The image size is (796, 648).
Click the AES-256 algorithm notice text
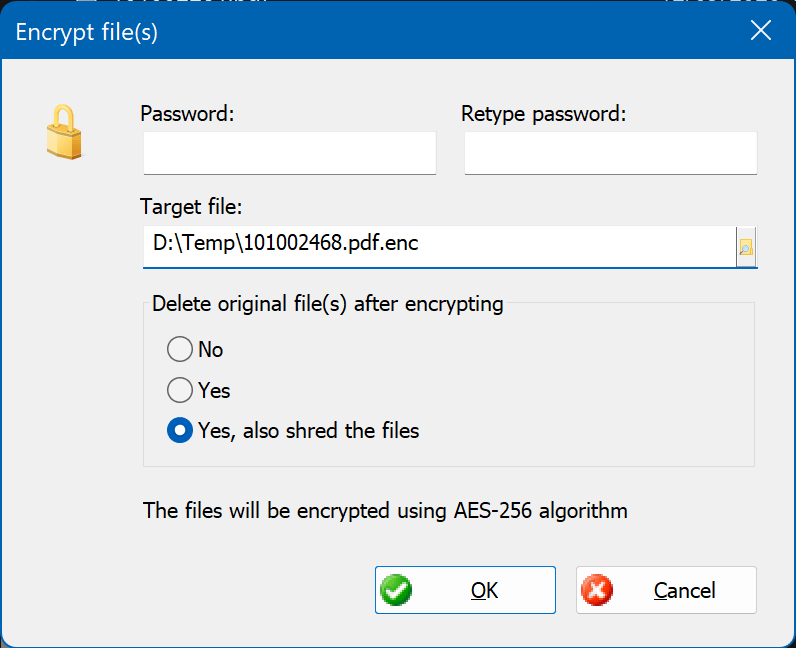coord(385,511)
